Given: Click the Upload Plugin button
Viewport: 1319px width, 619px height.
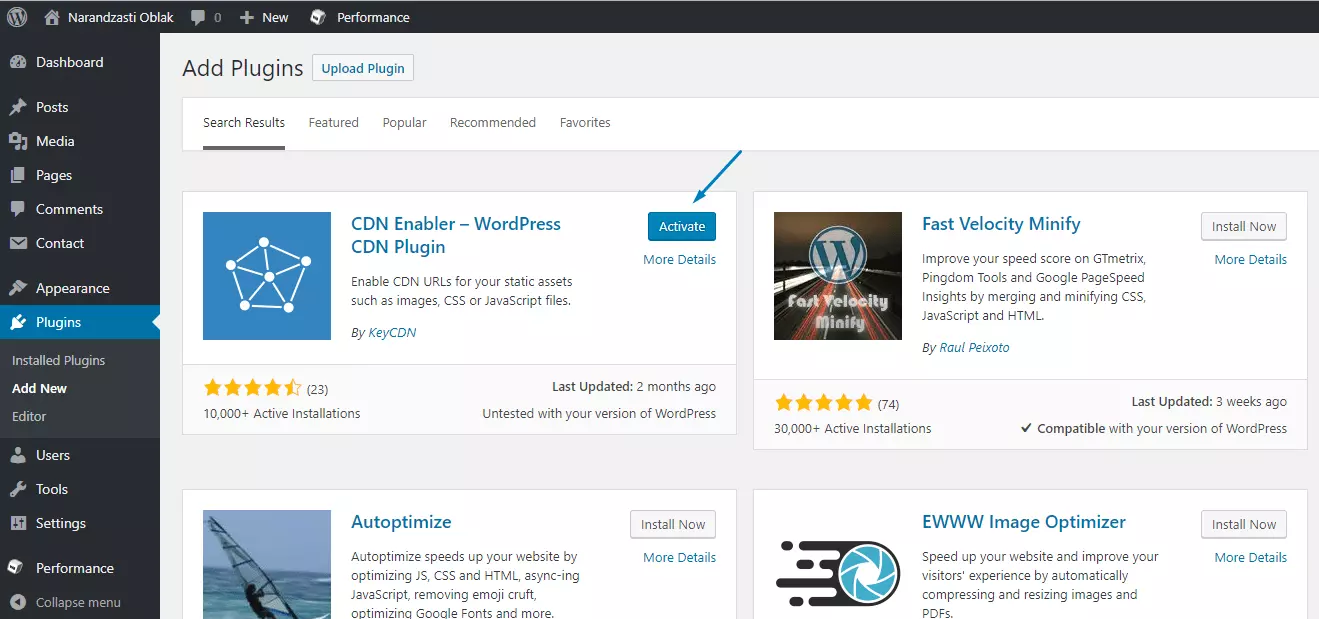Looking at the screenshot, I should pyautogui.click(x=363, y=68).
